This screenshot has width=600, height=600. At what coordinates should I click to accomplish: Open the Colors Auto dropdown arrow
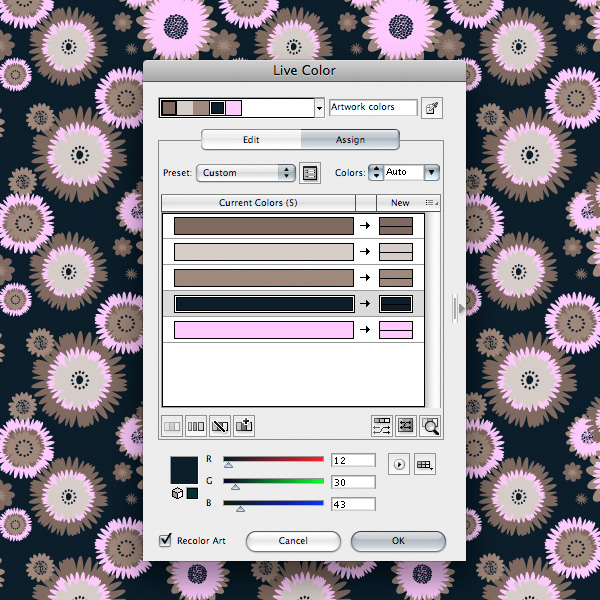coord(431,173)
